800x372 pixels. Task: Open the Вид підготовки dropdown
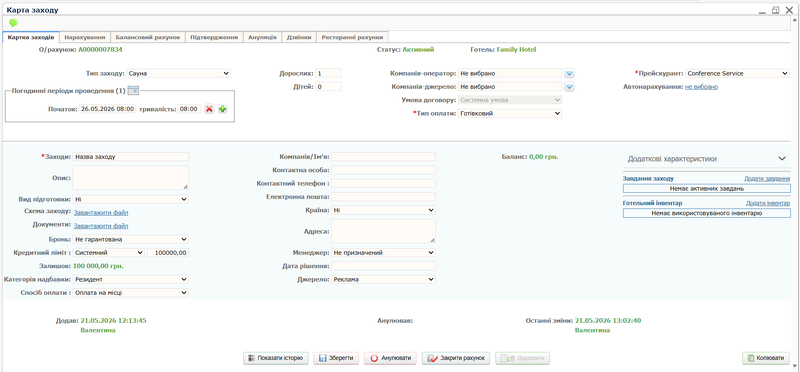[131, 199]
